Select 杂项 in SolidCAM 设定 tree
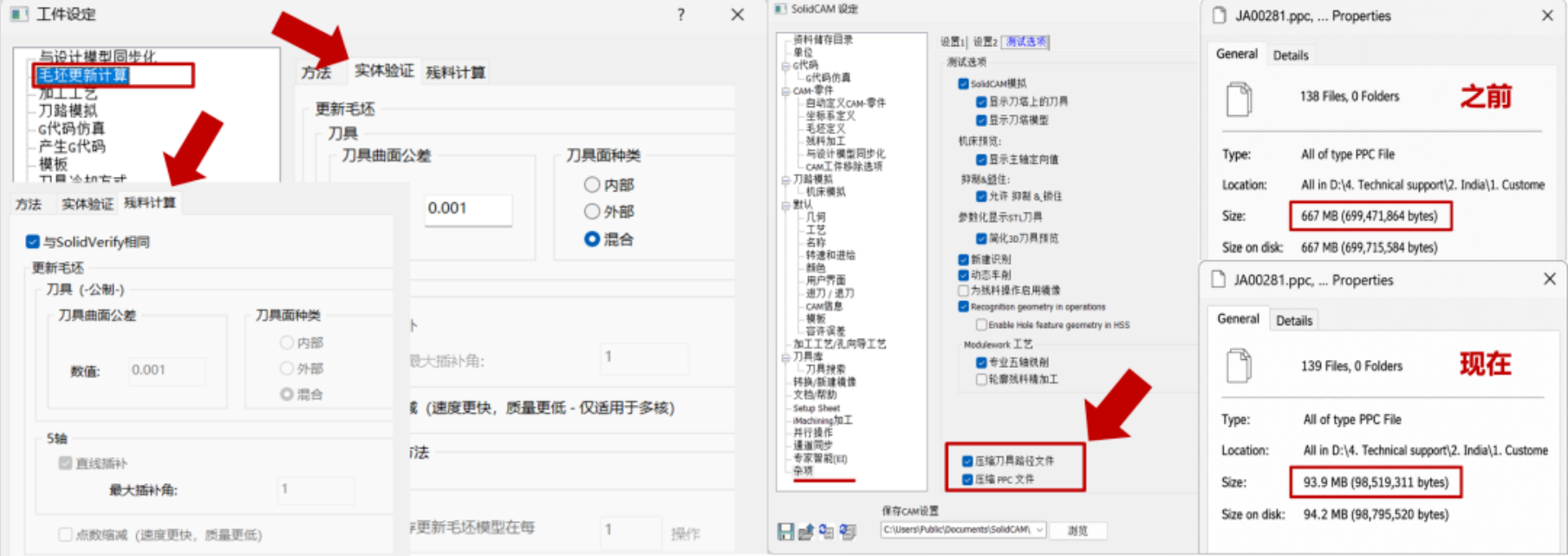 coord(804,470)
